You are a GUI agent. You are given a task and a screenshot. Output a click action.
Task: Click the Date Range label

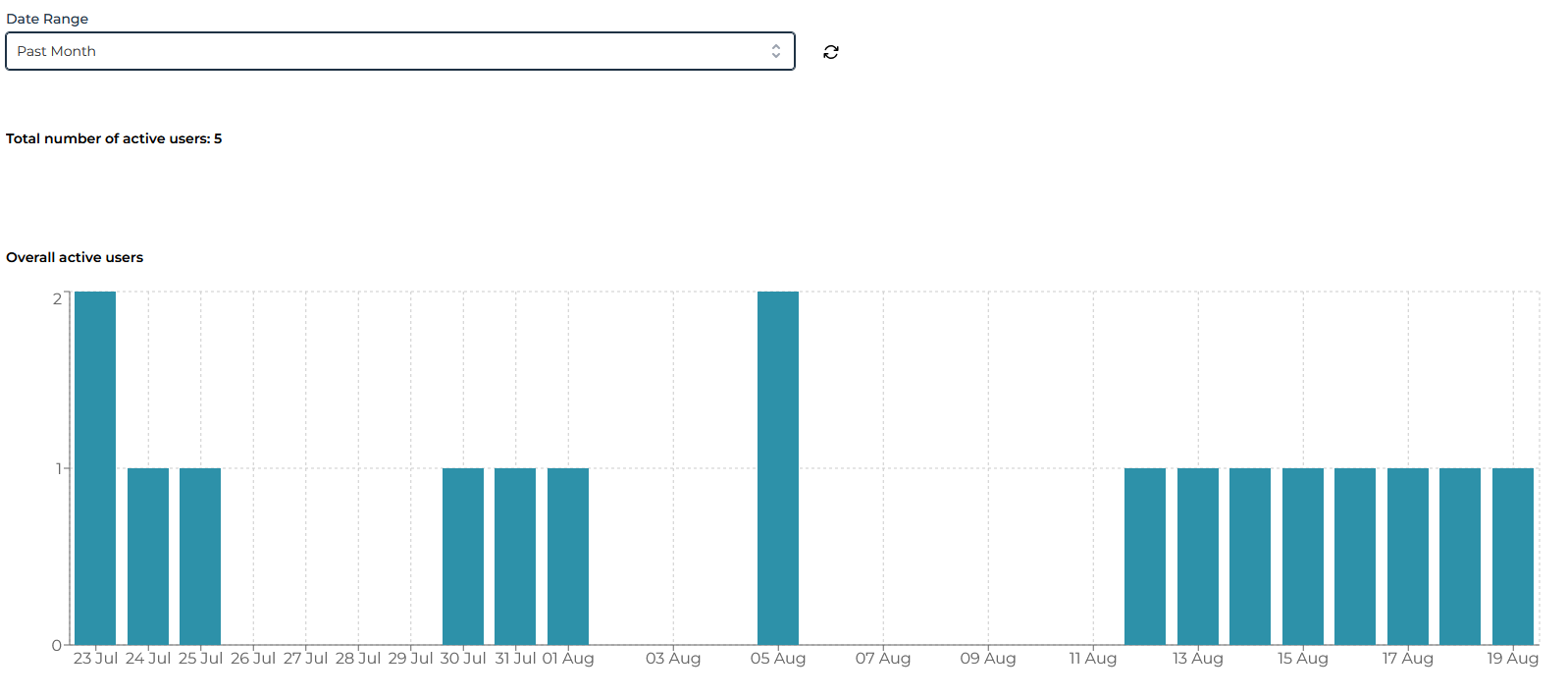[x=47, y=19]
